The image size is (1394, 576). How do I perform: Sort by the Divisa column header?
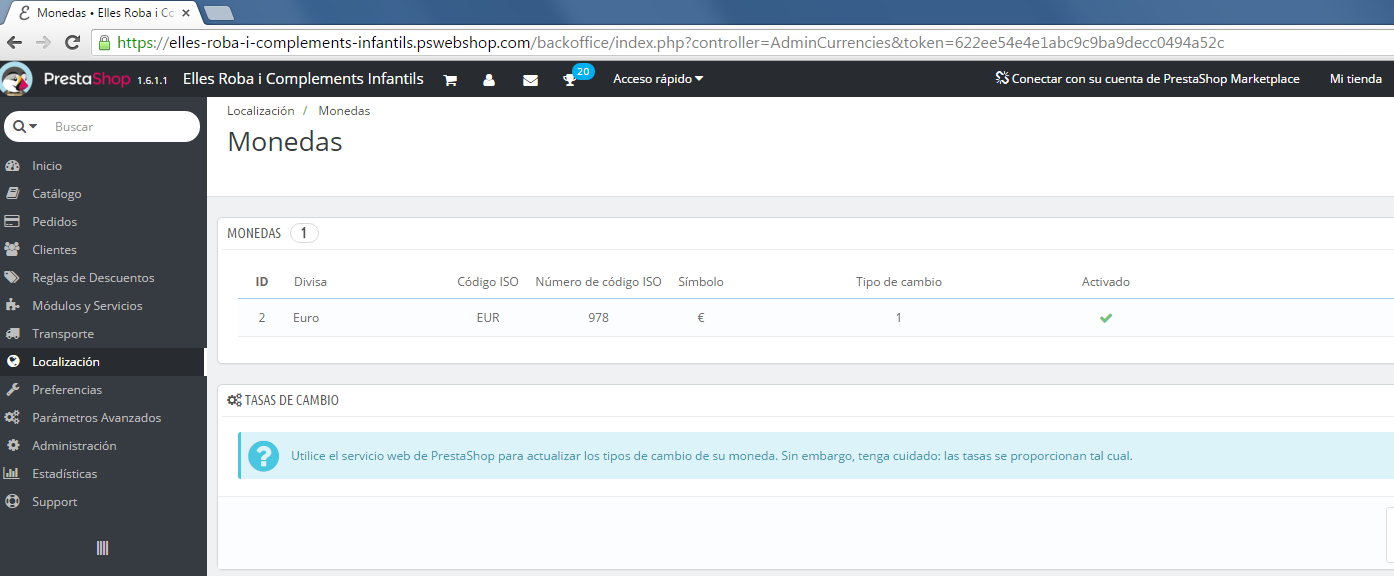[x=310, y=282]
